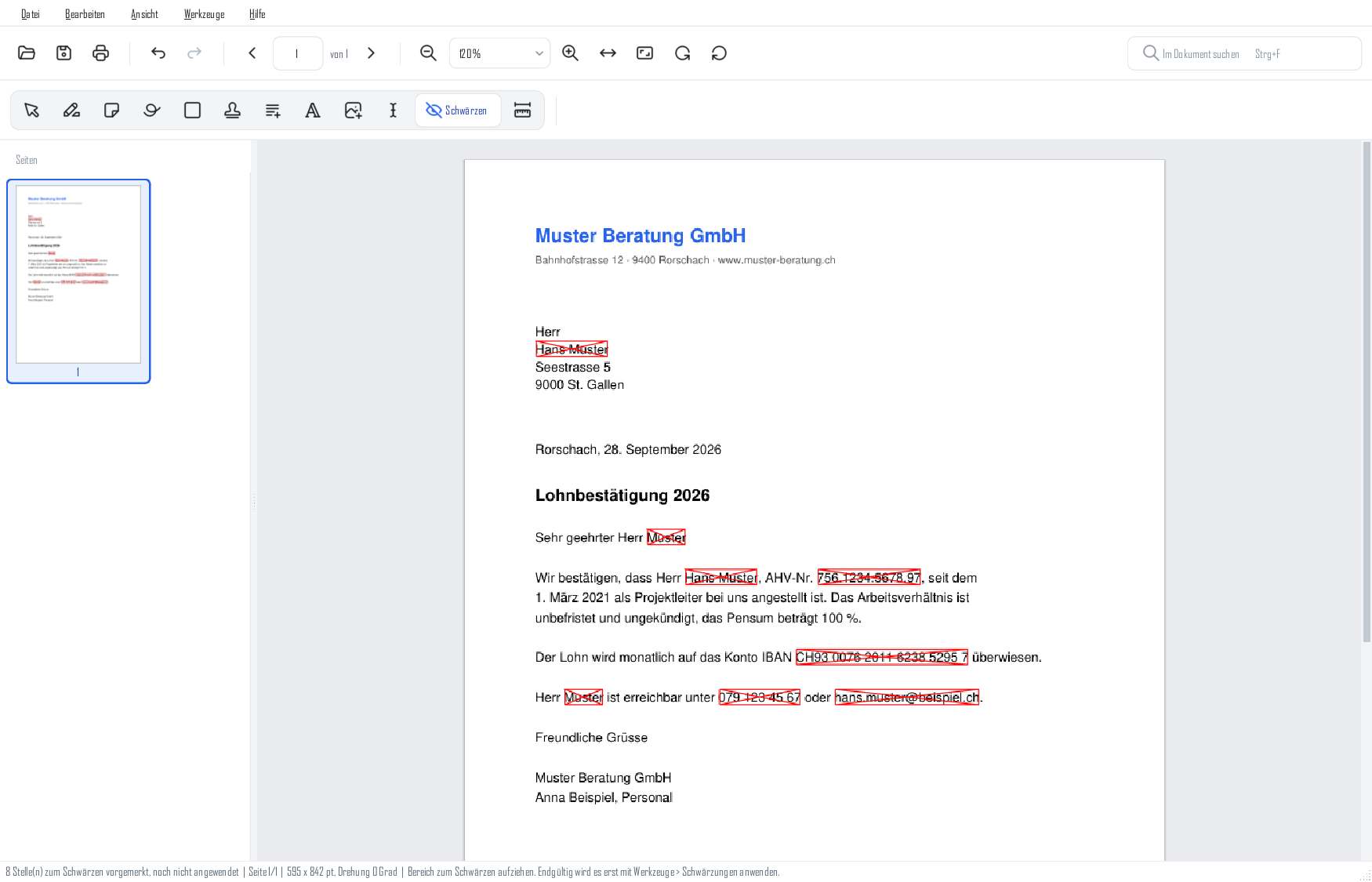Image resolution: width=1372 pixels, height=882 pixels.
Task: Focus the Im Dokument suchen search field
Action: click(1244, 53)
